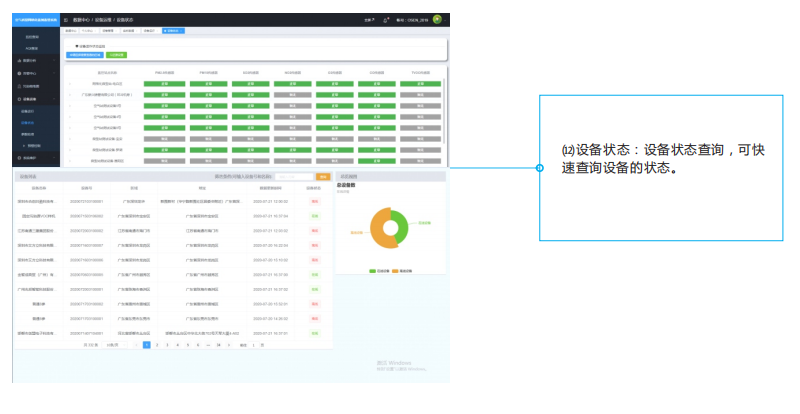Viewport: 800px width, 414px height.
Task: Open the notification bell icon
Action: (386, 20)
